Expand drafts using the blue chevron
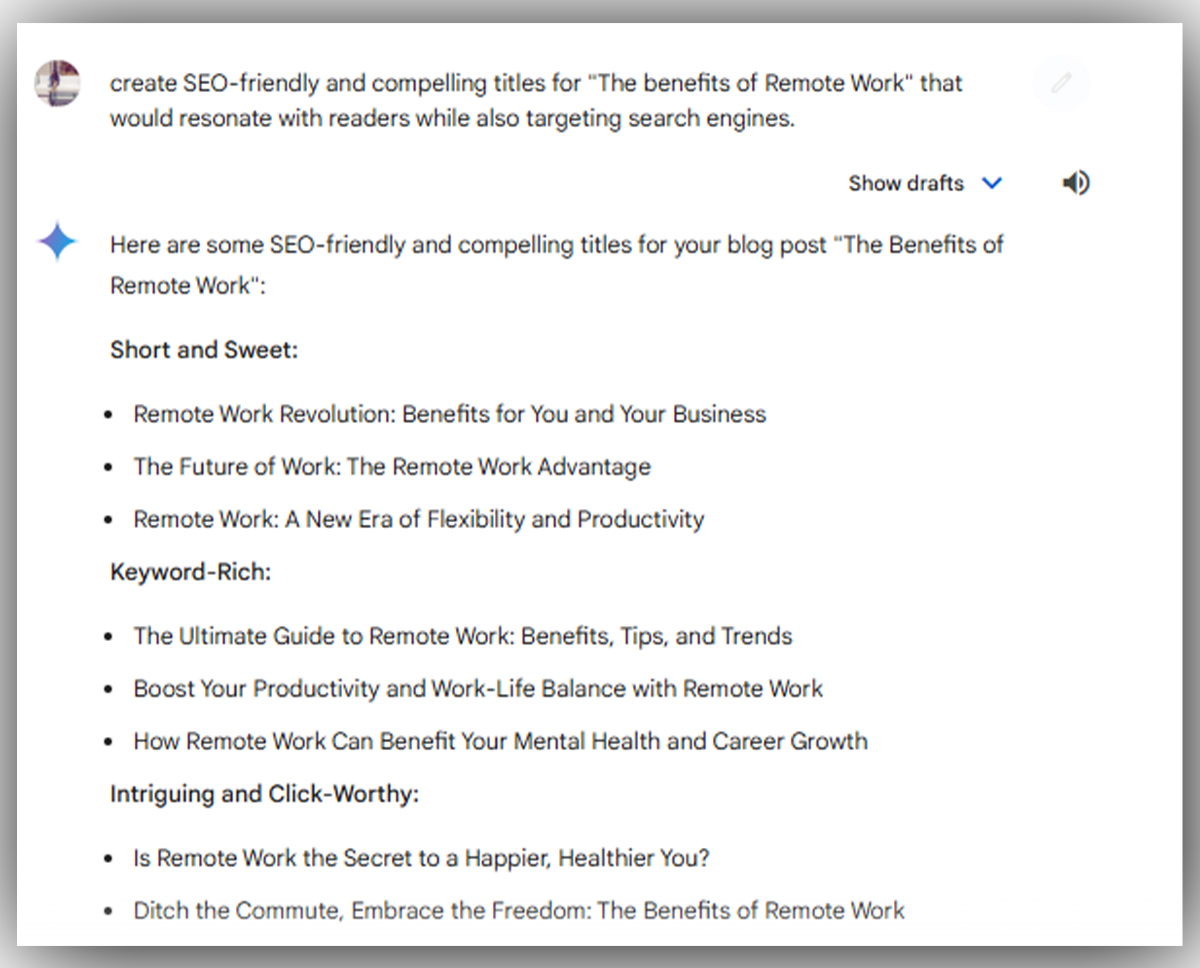 click(x=991, y=183)
